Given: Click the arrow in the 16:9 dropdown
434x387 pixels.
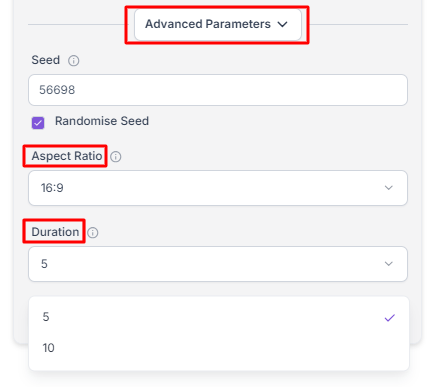Looking at the screenshot, I should 389,188.
